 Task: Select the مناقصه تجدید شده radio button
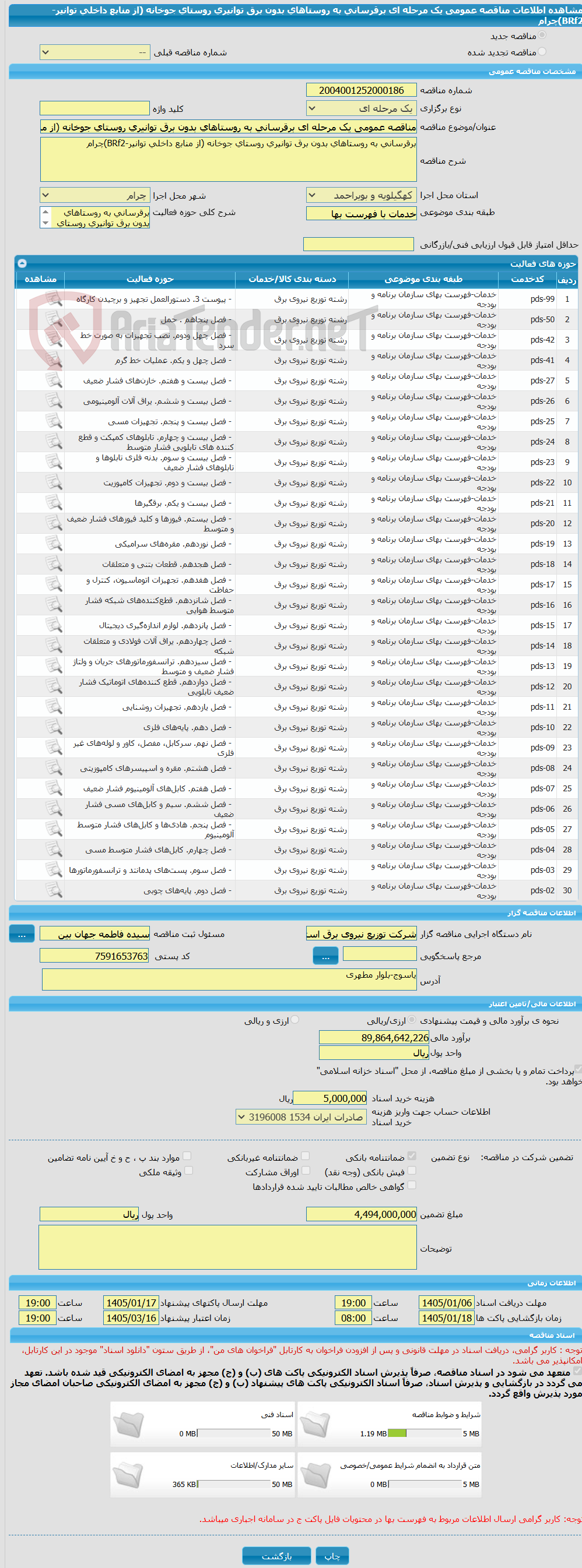click(x=542, y=52)
